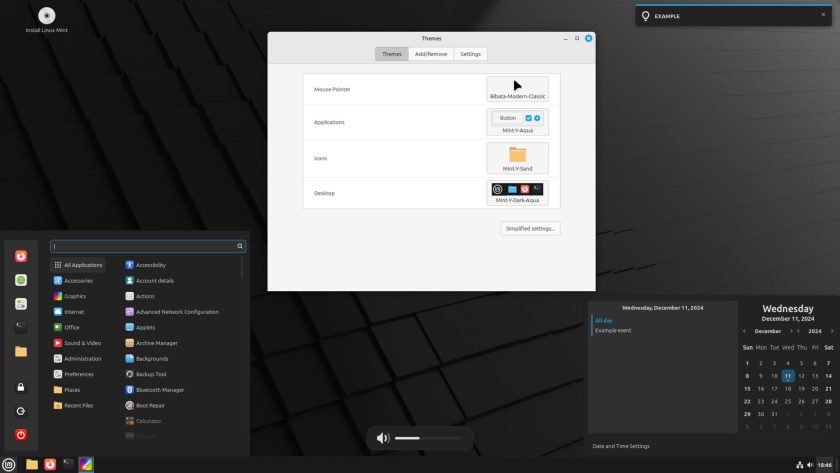Open the Terminal favorite in the menu sidebar
Image resolution: width=840 pixels, height=473 pixels.
tap(21, 327)
